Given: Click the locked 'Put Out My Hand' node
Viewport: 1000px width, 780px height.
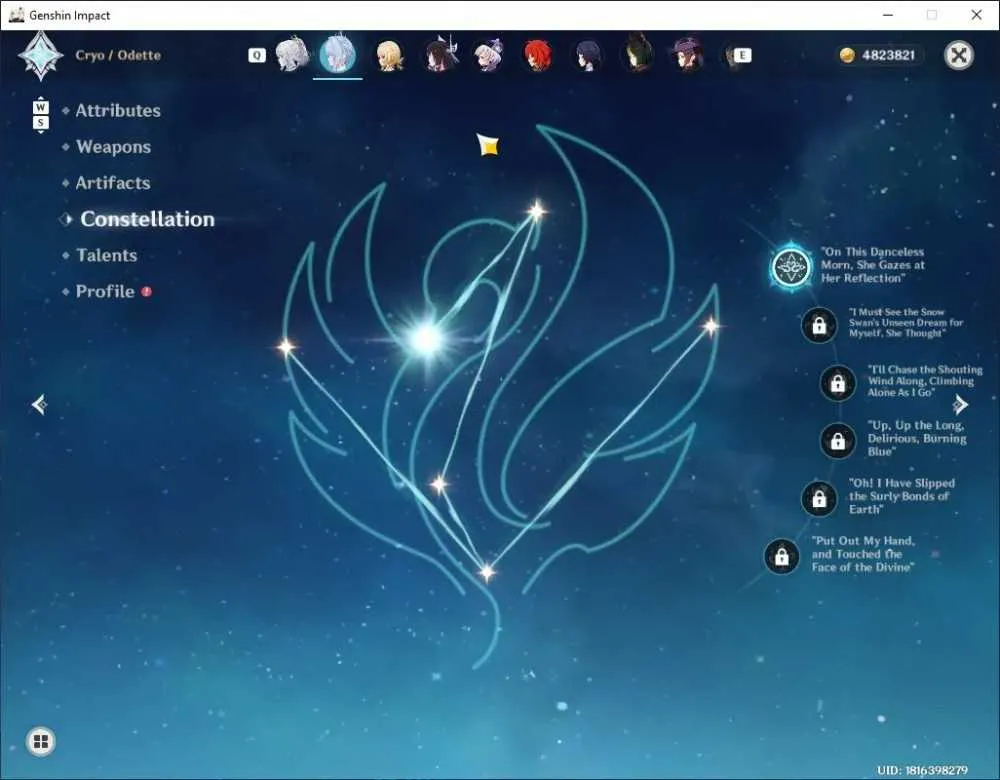Looking at the screenshot, I should coord(782,556).
